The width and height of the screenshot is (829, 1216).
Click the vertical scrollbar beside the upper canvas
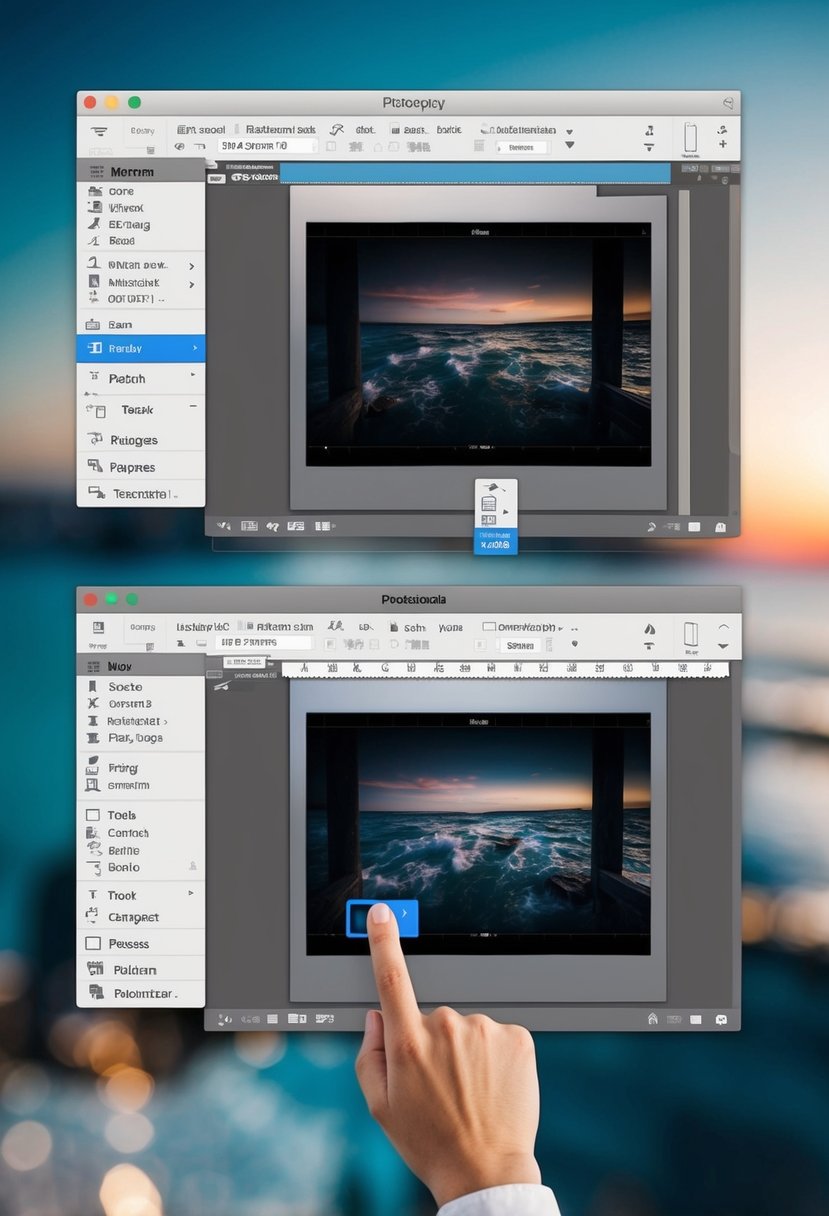[x=684, y=350]
